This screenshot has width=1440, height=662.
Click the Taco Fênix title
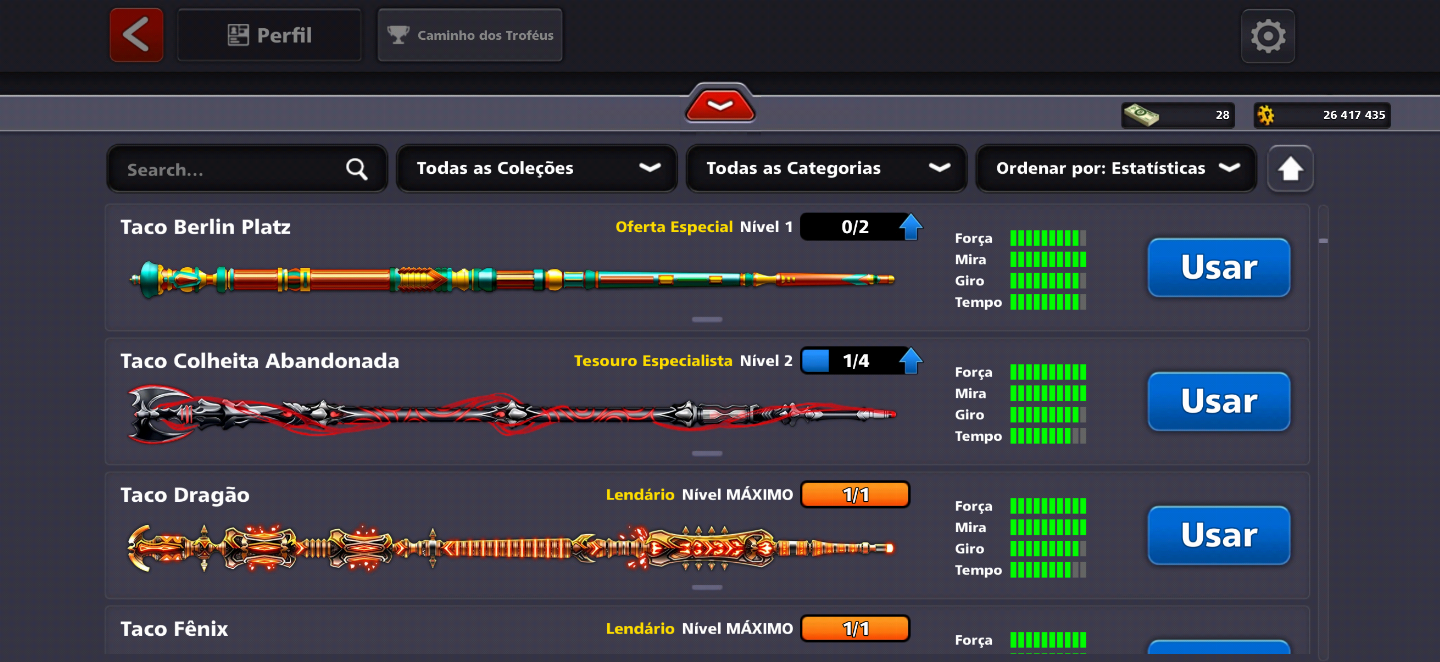pos(174,629)
